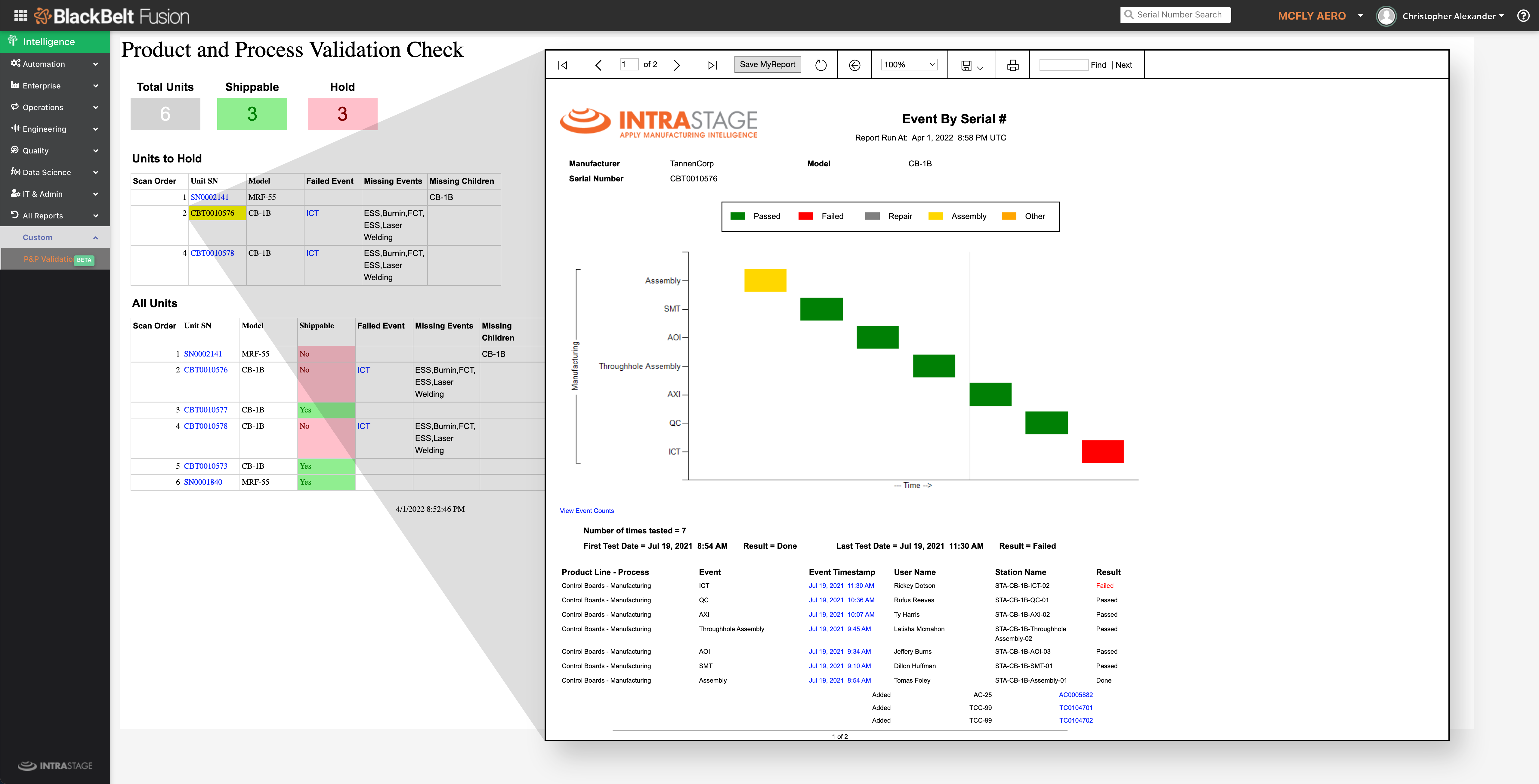Click the Quality icon in sidebar
1539x784 pixels.
tap(15, 150)
